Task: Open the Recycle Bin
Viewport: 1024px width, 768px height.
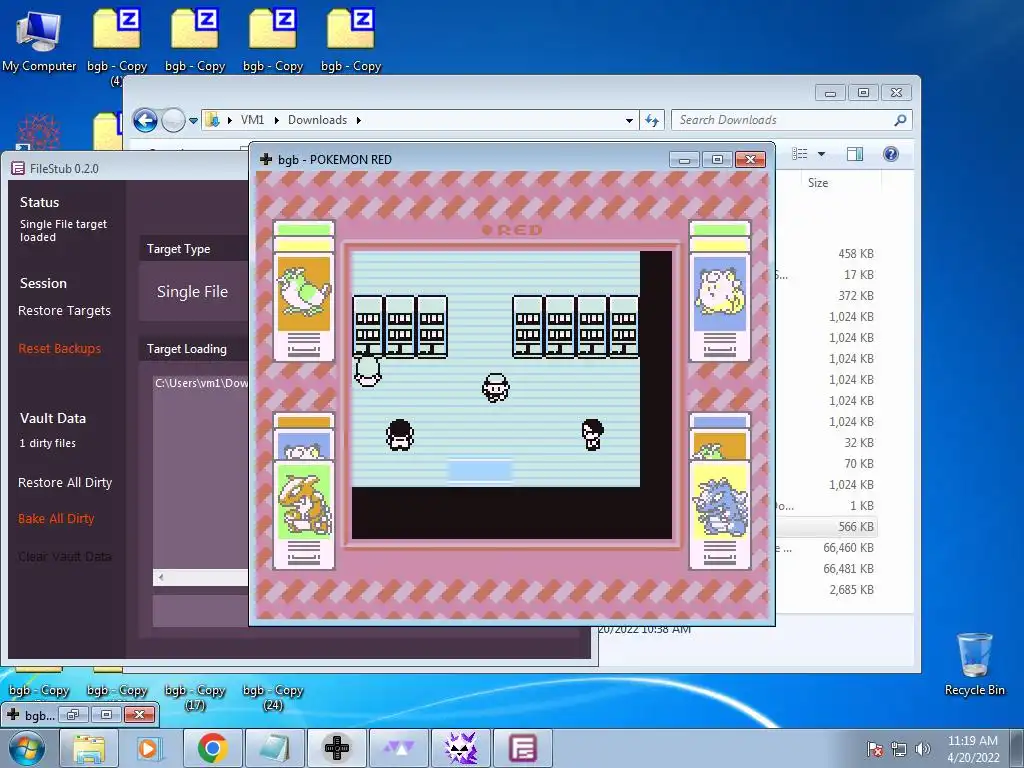Action: (974, 664)
